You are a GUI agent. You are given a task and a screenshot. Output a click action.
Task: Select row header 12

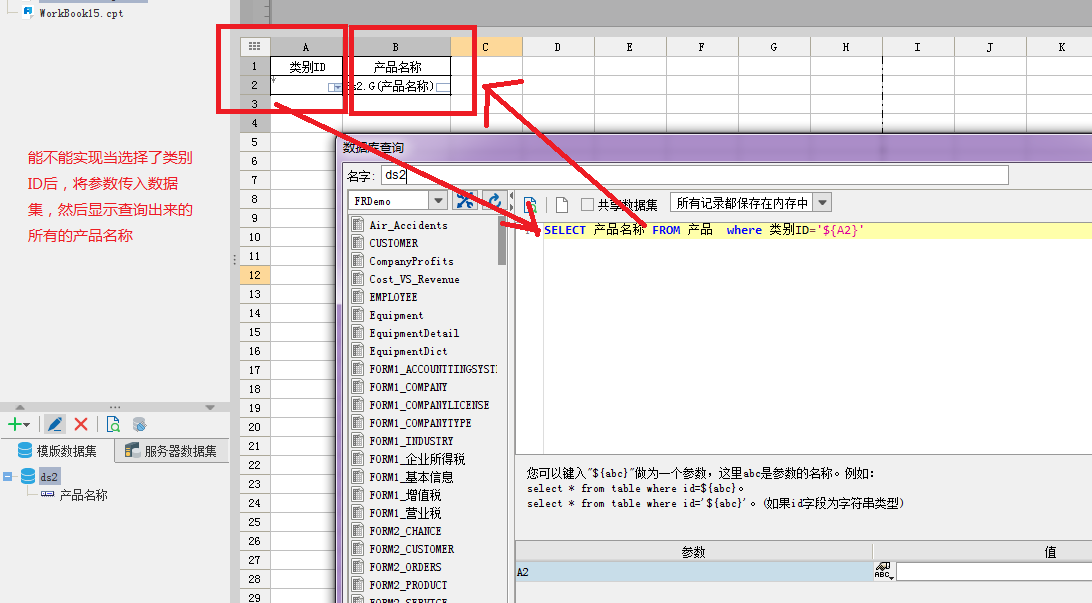pos(254,275)
